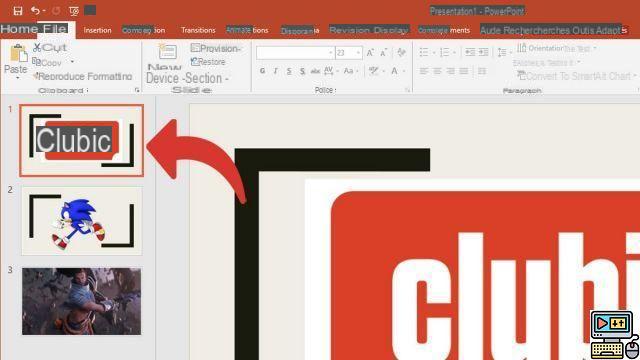Open the Provision layout dropdown

[x=216, y=48]
